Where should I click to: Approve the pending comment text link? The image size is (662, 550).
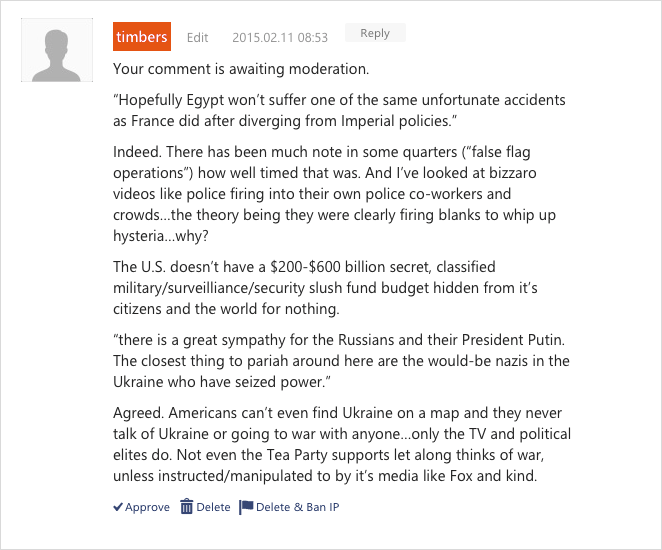(x=147, y=507)
